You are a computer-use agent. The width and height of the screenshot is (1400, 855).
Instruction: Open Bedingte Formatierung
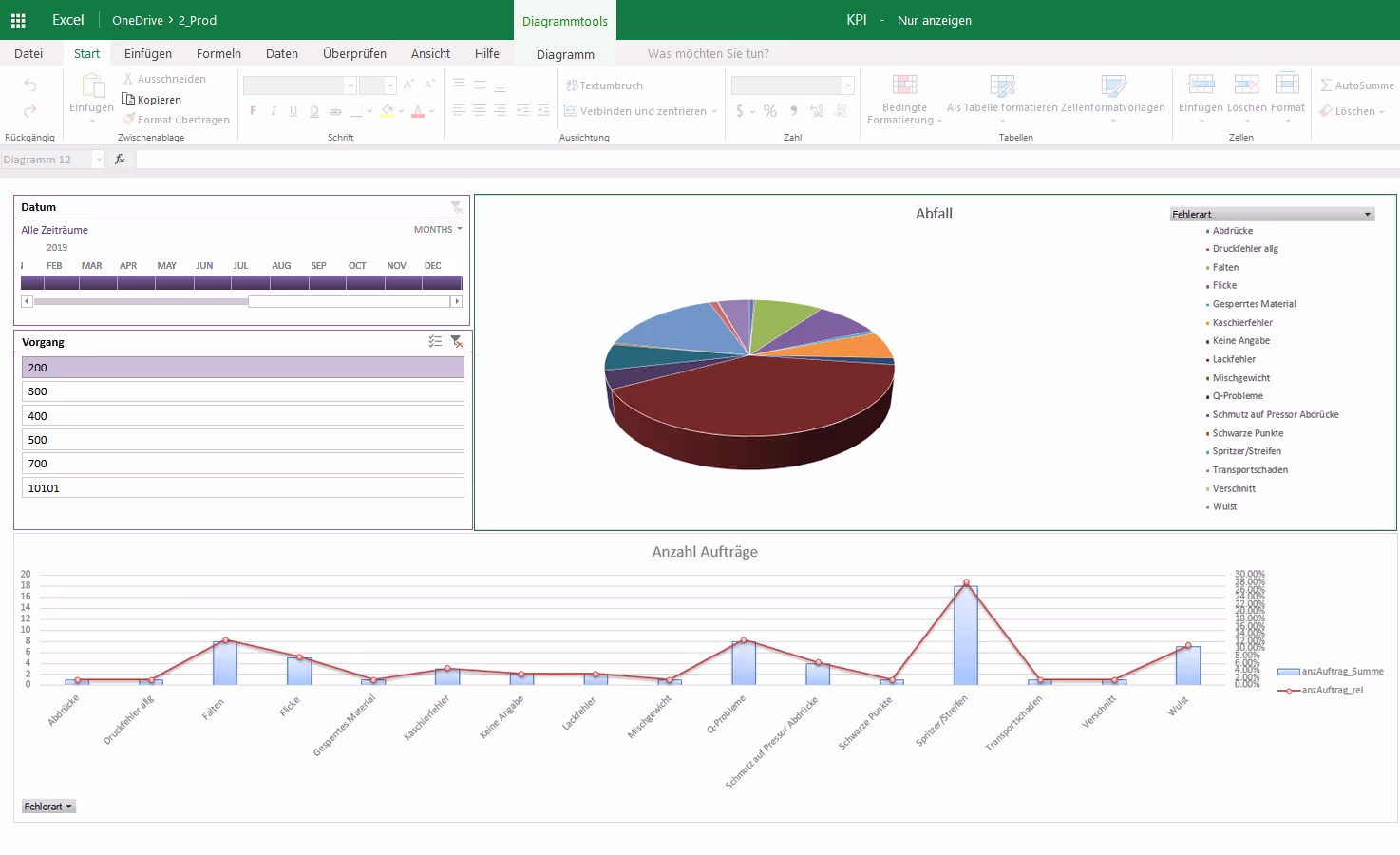coord(902,100)
